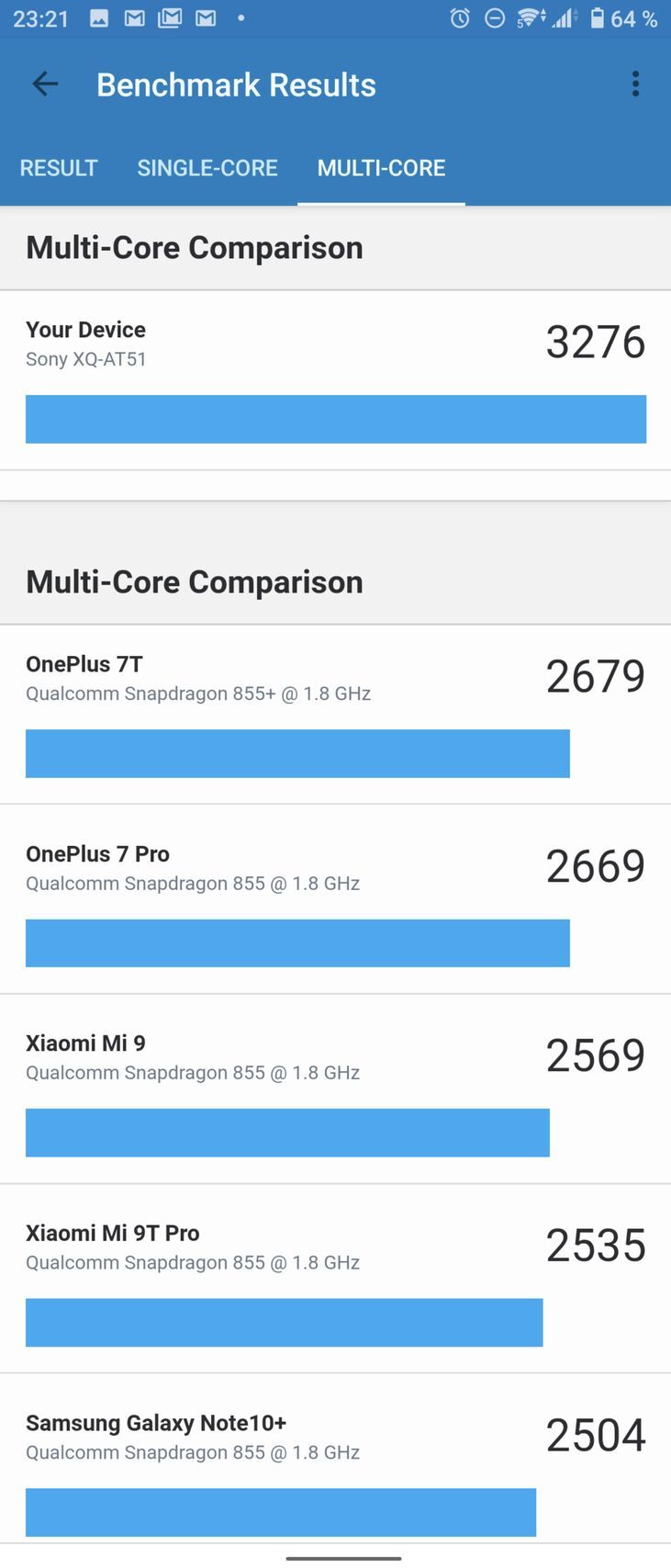Tap the back arrow in the header
The width and height of the screenshot is (671, 1568).
coord(45,85)
